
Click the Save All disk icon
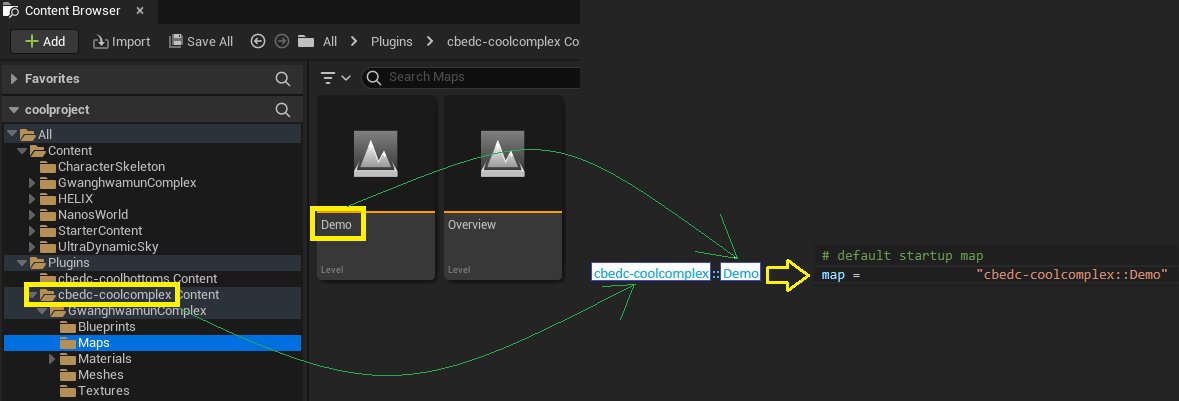(x=177, y=41)
